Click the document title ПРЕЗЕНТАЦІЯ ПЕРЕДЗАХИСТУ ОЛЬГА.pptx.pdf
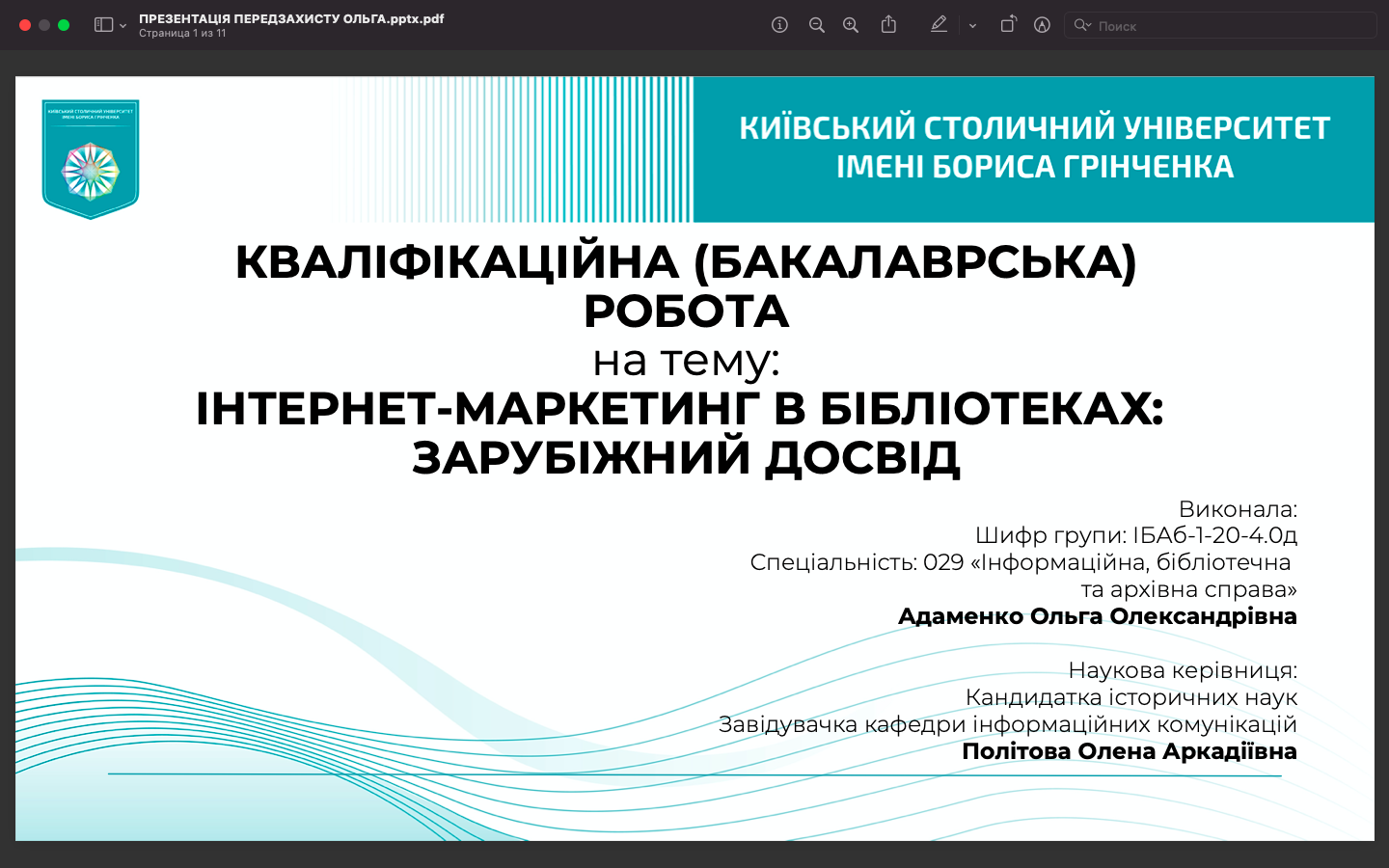The height and width of the screenshot is (868, 1389). point(291,18)
